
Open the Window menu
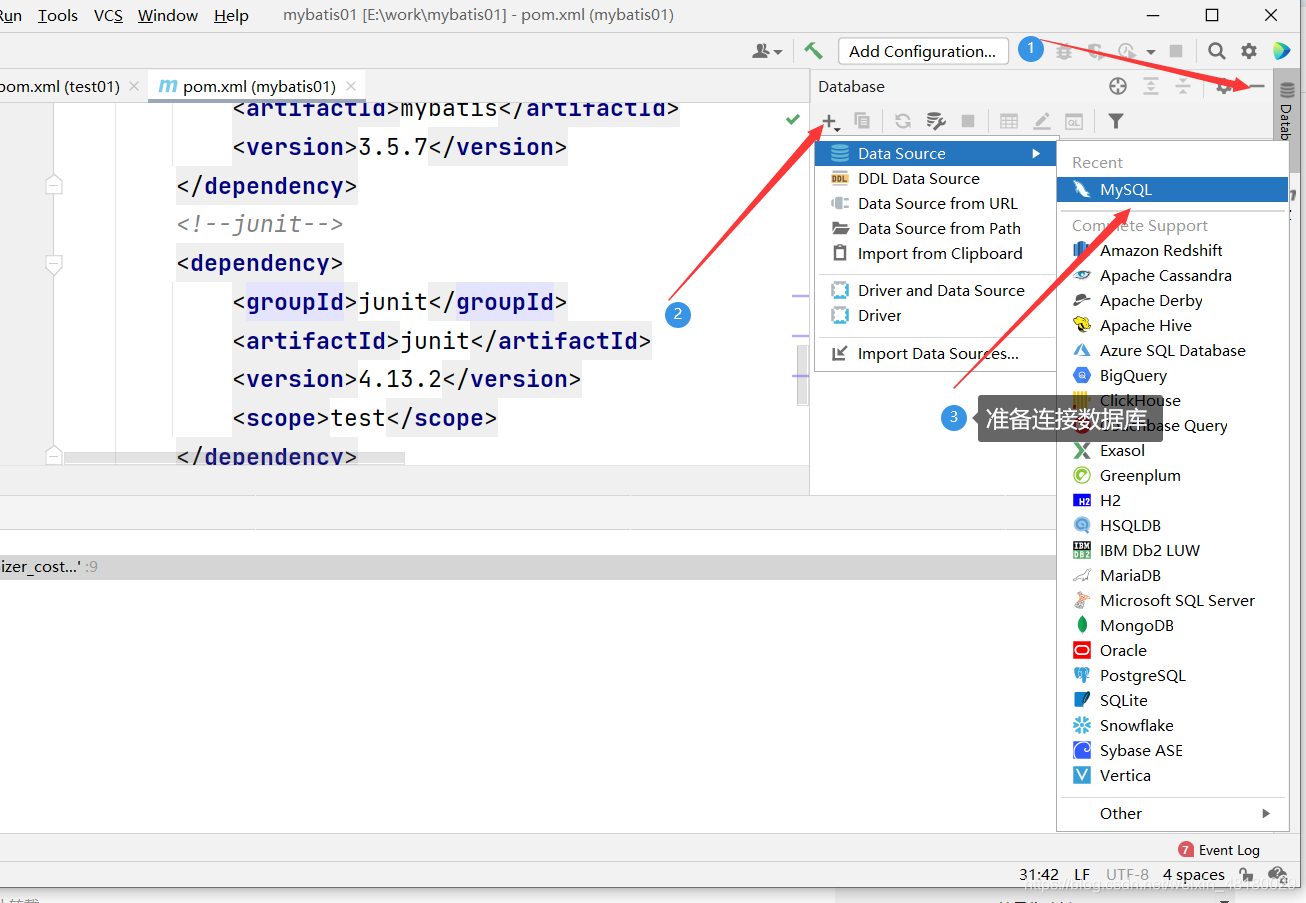pyautogui.click(x=168, y=15)
